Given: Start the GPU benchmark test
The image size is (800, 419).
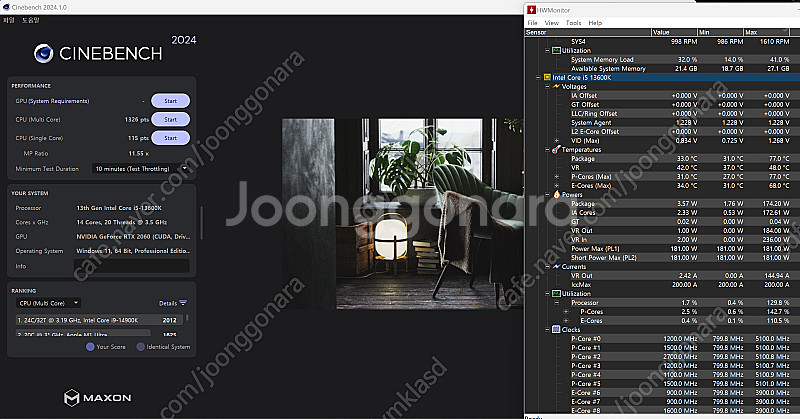Looking at the screenshot, I should coord(170,101).
